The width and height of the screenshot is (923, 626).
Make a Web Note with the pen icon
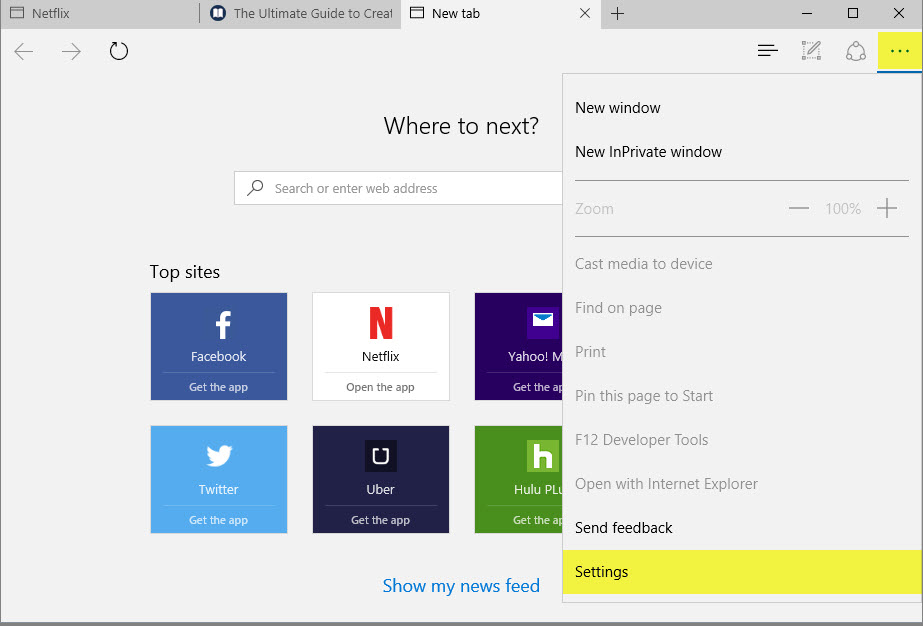point(811,51)
